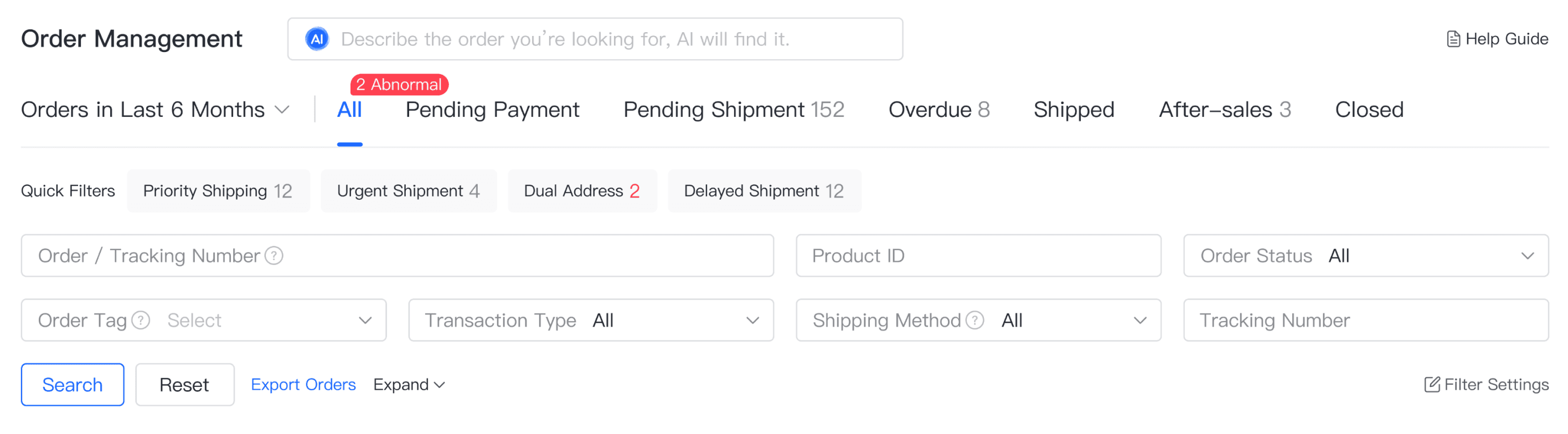
Task: Click the Order / Tracking Number help icon
Action: [x=274, y=256]
